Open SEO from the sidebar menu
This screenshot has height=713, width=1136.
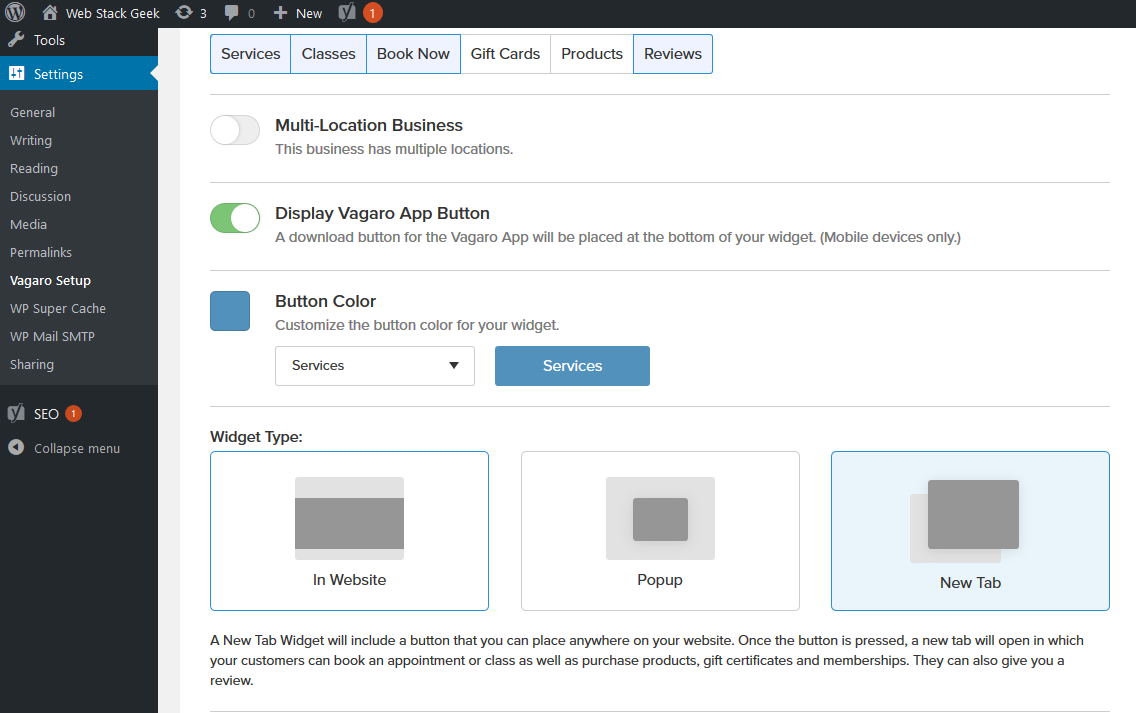[x=46, y=413]
